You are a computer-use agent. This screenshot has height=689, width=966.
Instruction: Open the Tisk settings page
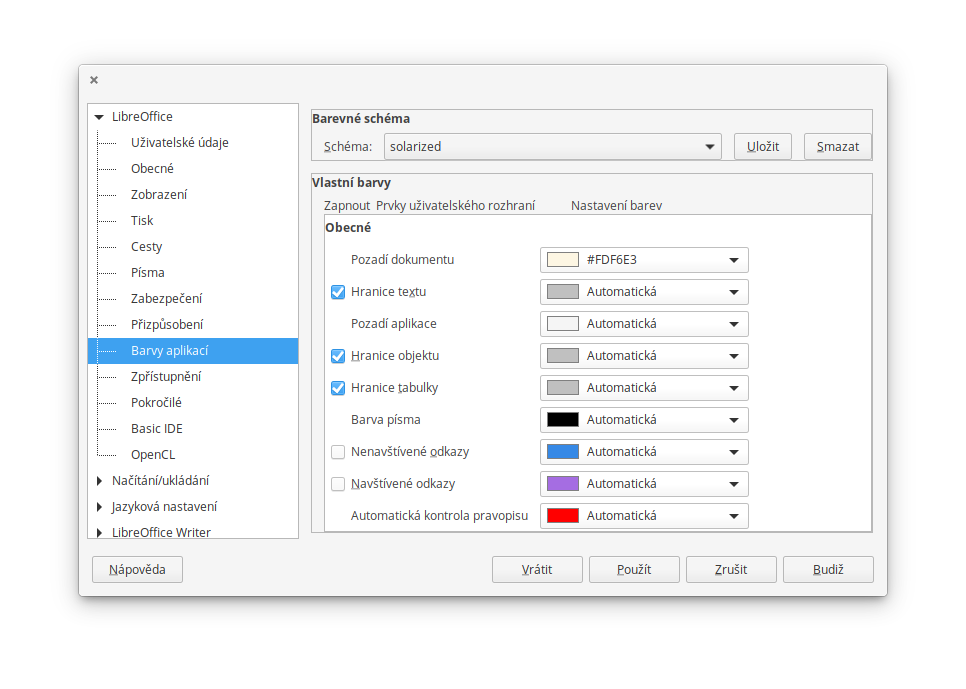click(142, 220)
